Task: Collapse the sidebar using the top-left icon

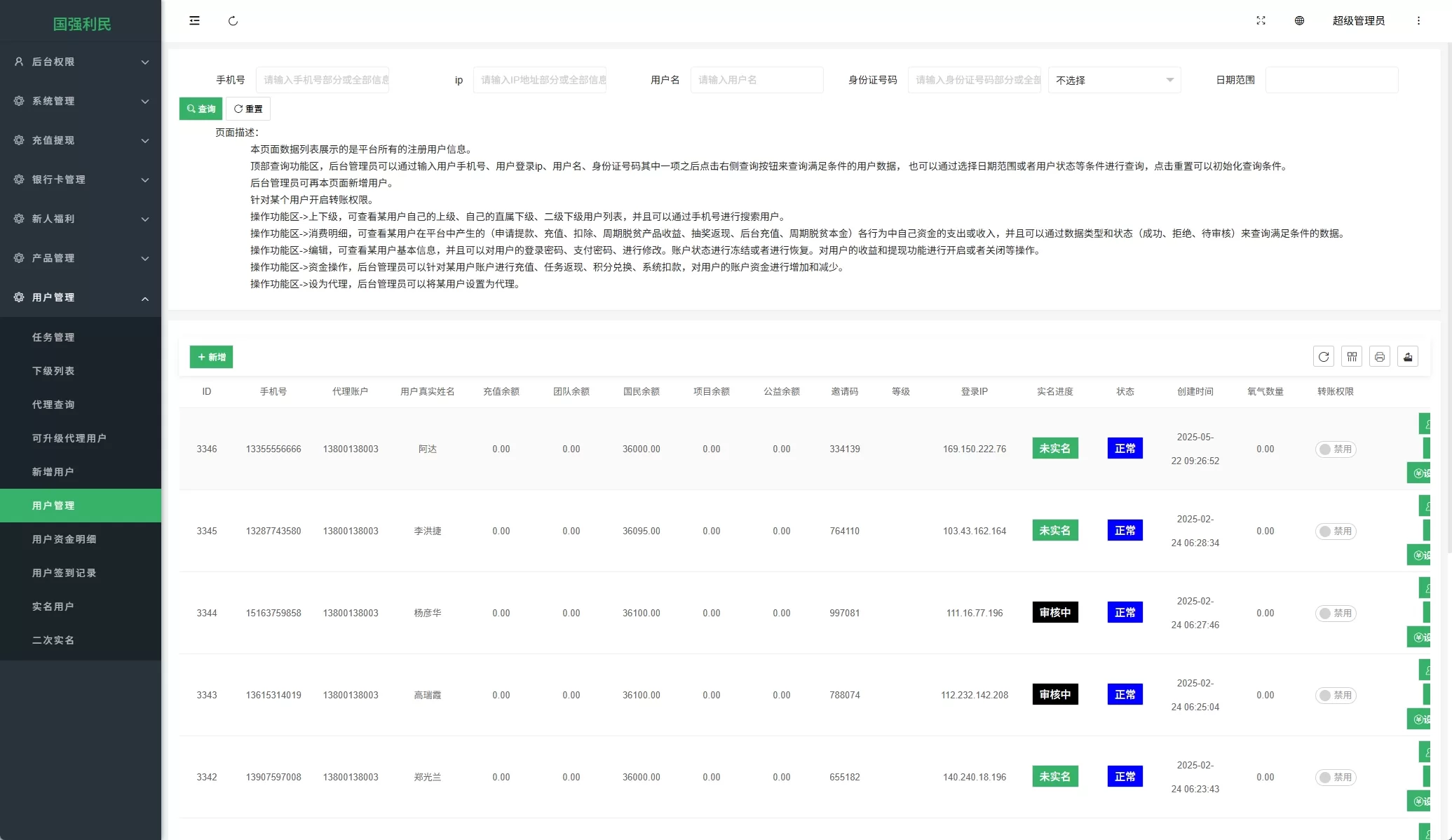Action: click(x=194, y=20)
